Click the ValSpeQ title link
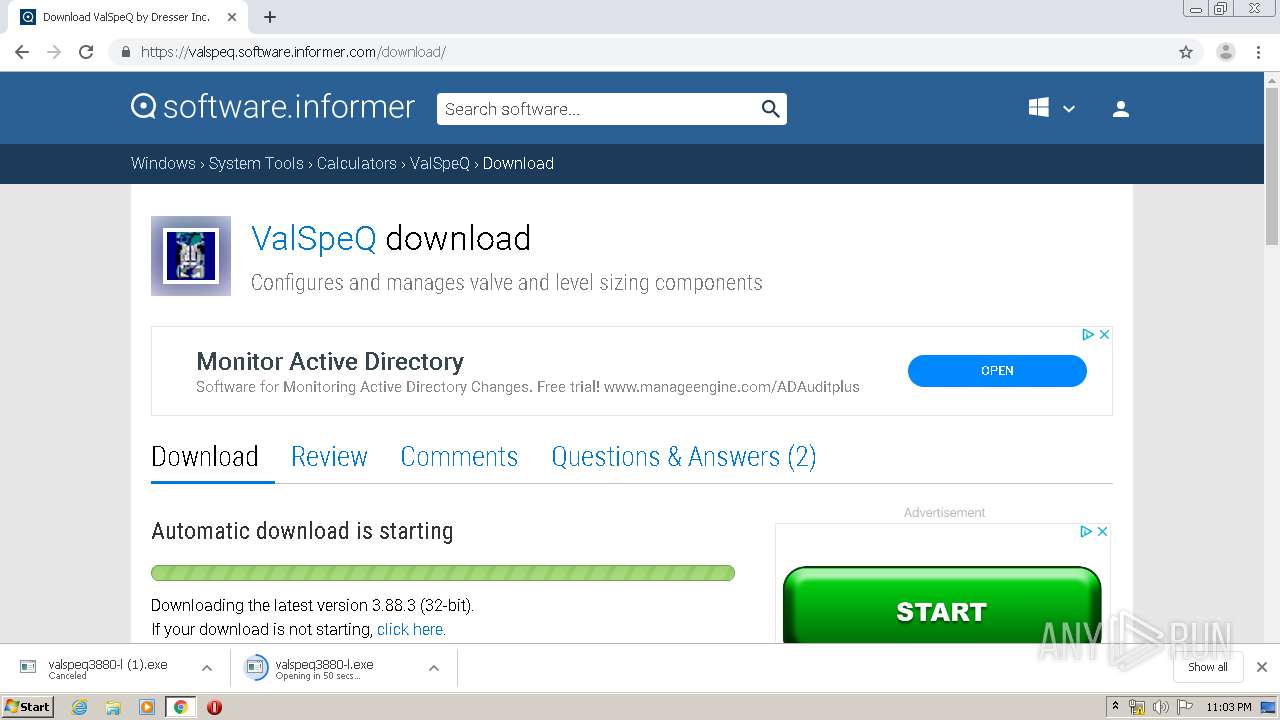This screenshot has width=1280, height=720. (x=314, y=238)
